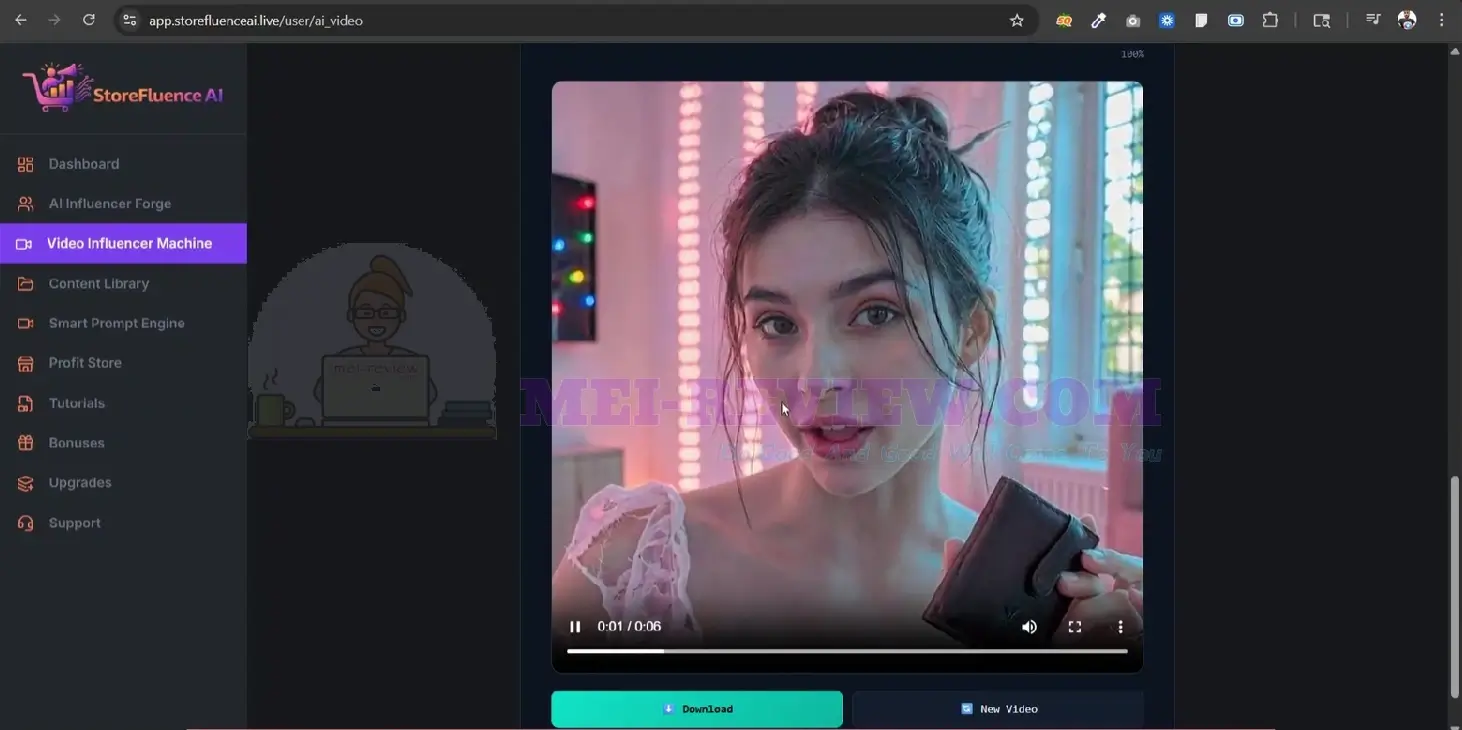Screen dimensions: 1462x730
Task: Open the Video Influencer Machine menu item
Action: (x=123, y=243)
